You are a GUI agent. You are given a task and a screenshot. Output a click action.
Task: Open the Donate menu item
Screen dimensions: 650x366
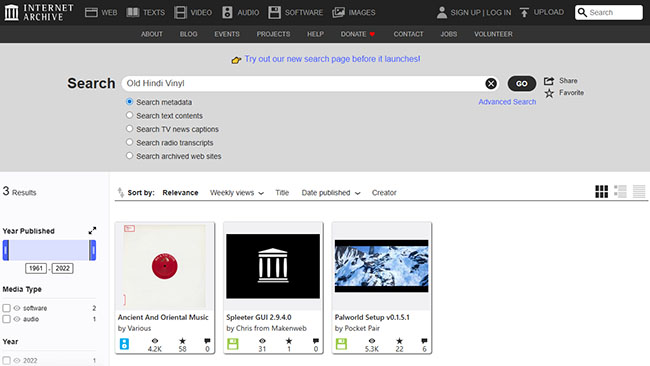pyautogui.click(x=358, y=34)
